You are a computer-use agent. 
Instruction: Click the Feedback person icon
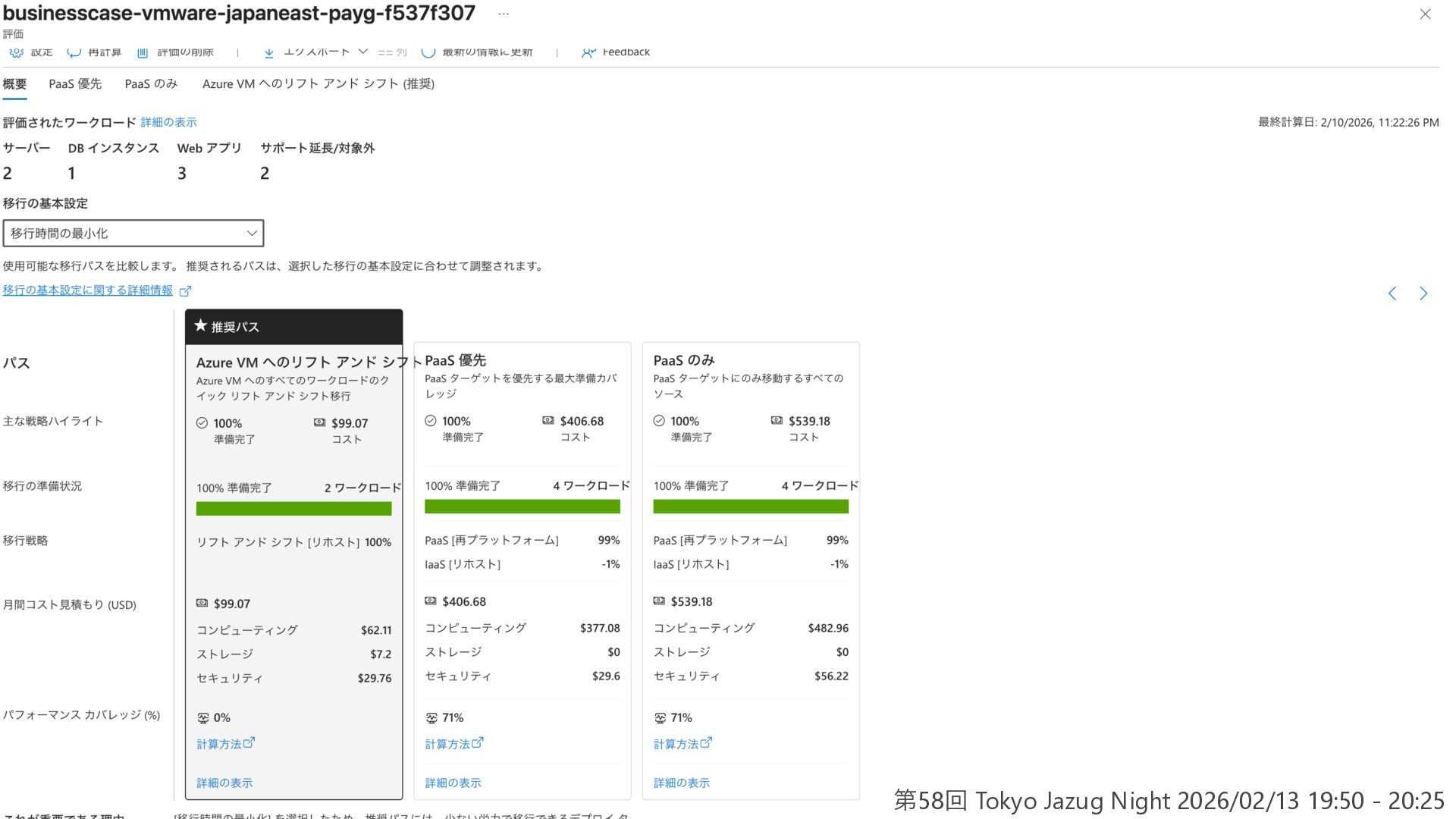588,52
